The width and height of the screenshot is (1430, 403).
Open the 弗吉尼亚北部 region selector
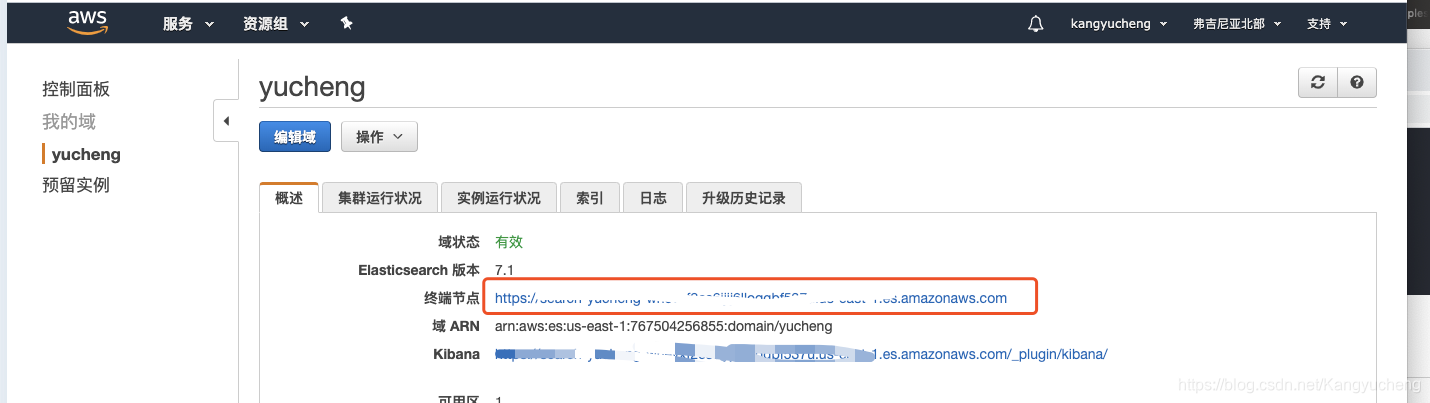pos(1237,24)
